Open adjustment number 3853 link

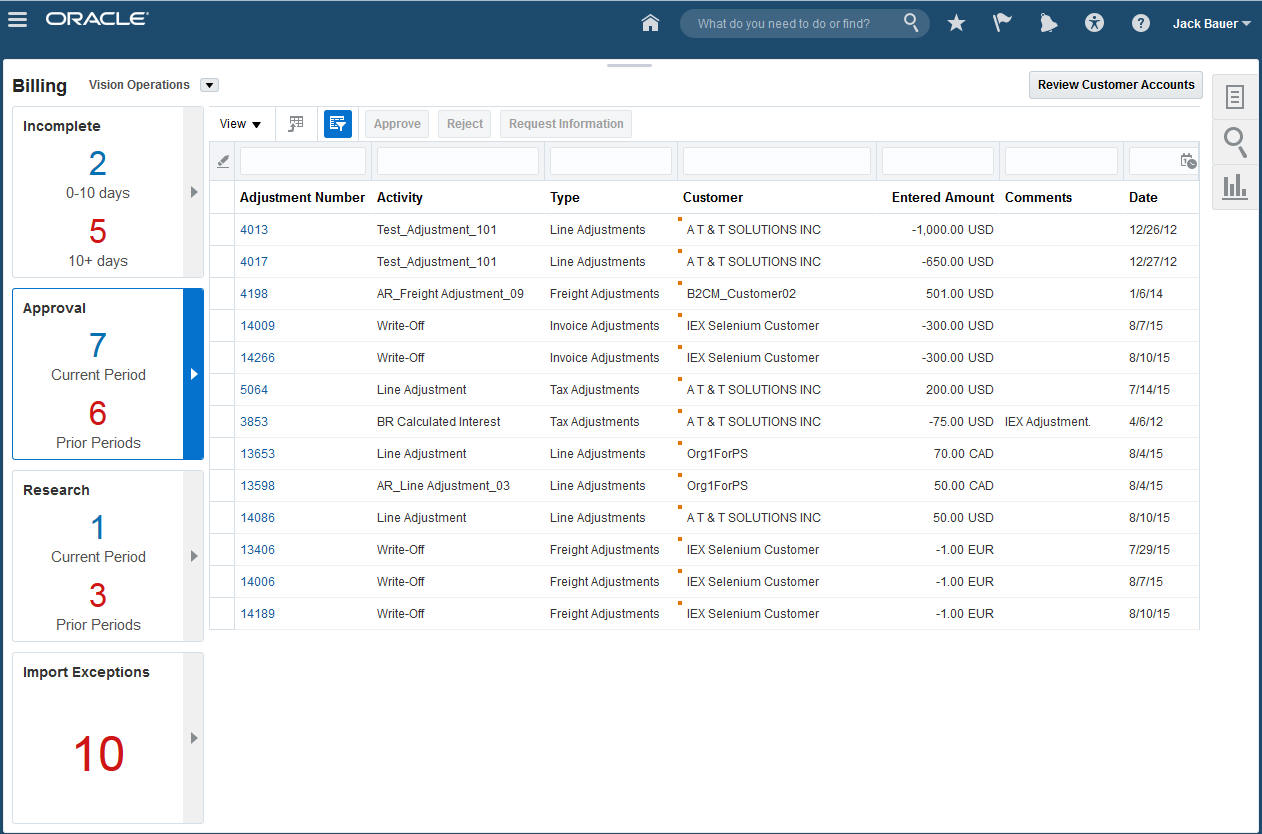tap(254, 422)
